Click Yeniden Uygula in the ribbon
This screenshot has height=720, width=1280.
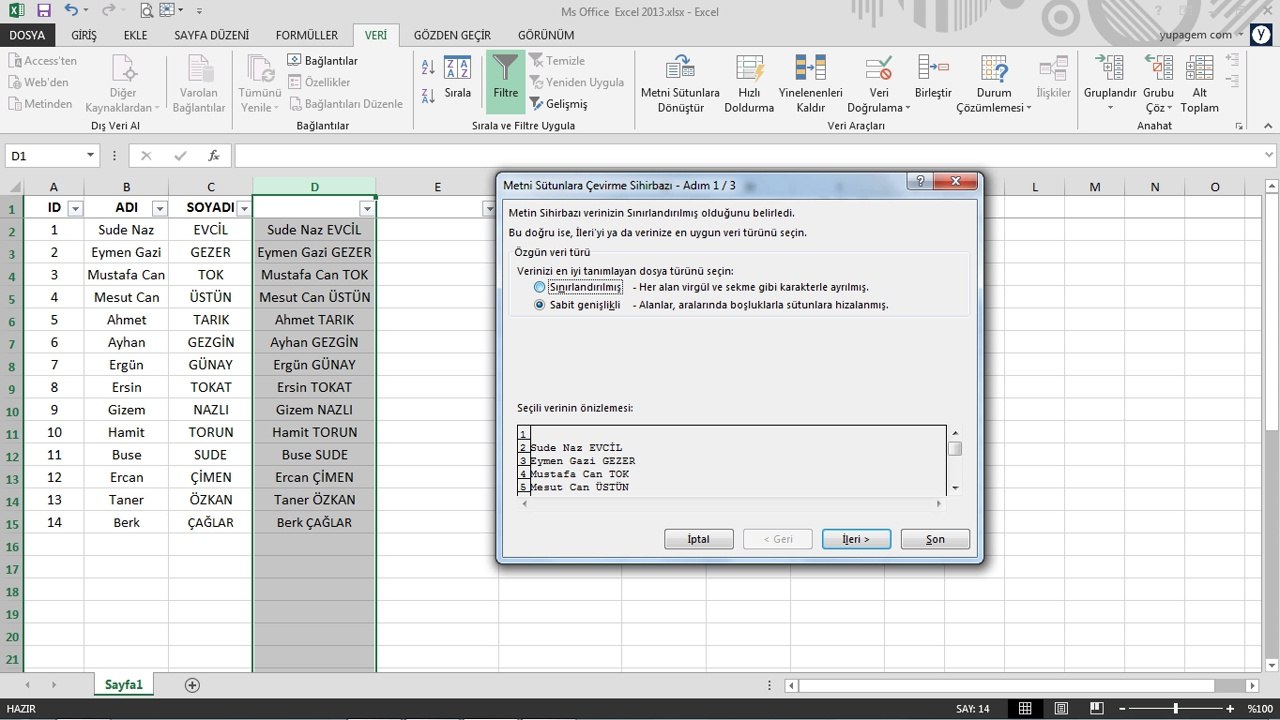click(577, 82)
